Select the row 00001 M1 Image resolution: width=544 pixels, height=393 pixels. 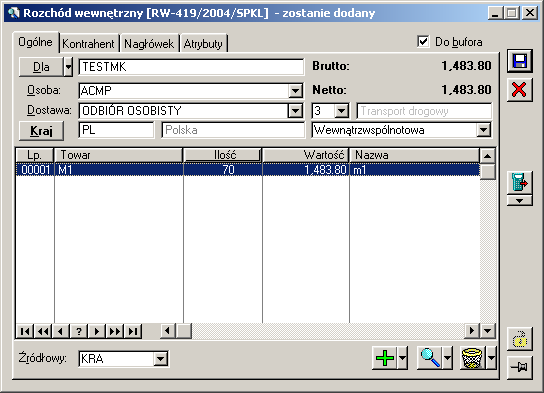pyautogui.click(x=248, y=170)
